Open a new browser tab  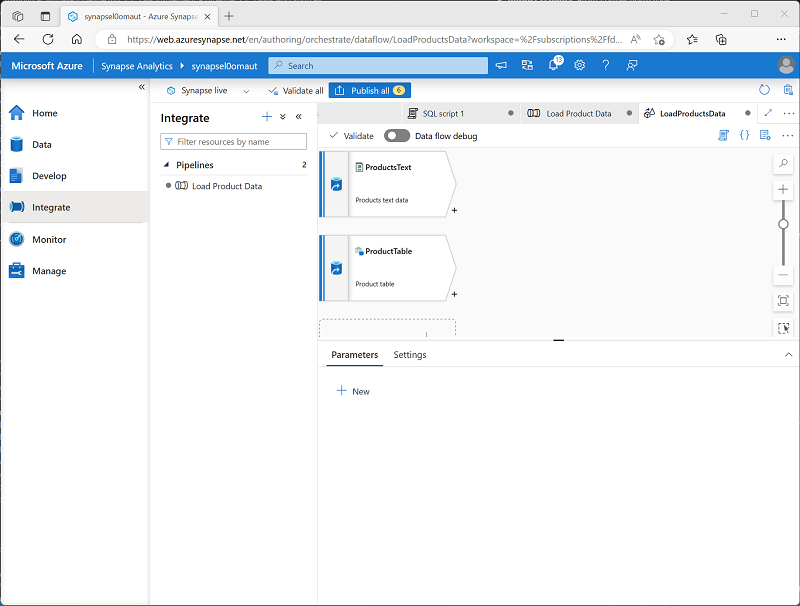(229, 16)
